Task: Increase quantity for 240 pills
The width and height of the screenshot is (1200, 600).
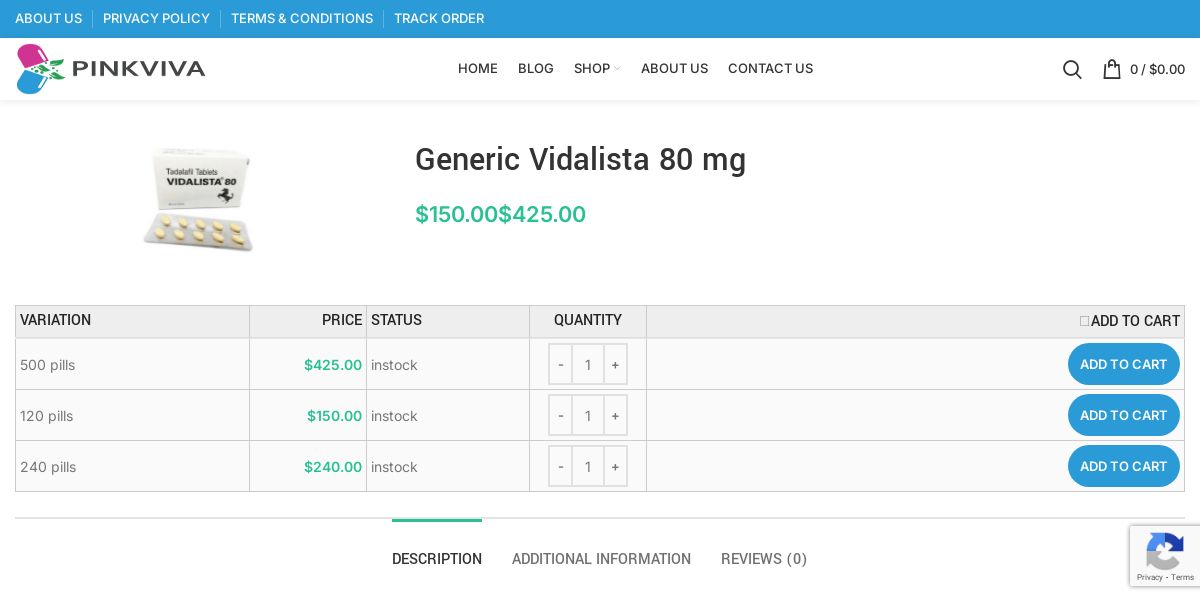Action: pyautogui.click(x=615, y=467)
